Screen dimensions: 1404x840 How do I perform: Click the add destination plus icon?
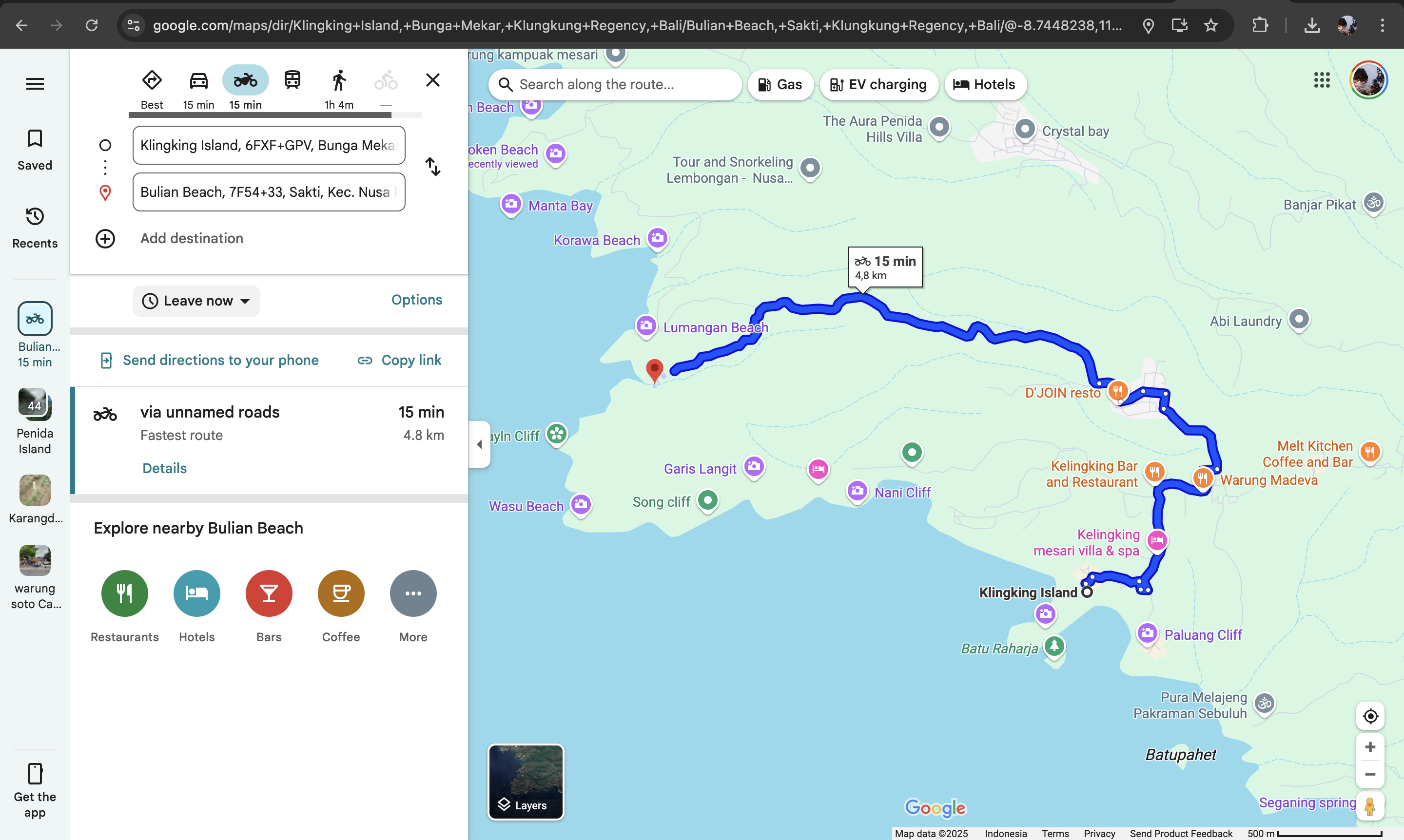click(105, 238)
